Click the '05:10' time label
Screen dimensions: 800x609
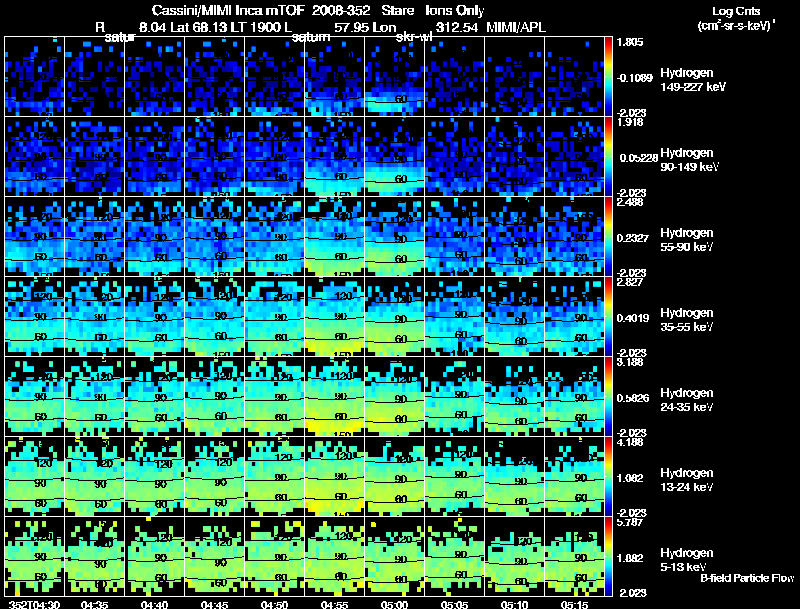coord(514,604)
